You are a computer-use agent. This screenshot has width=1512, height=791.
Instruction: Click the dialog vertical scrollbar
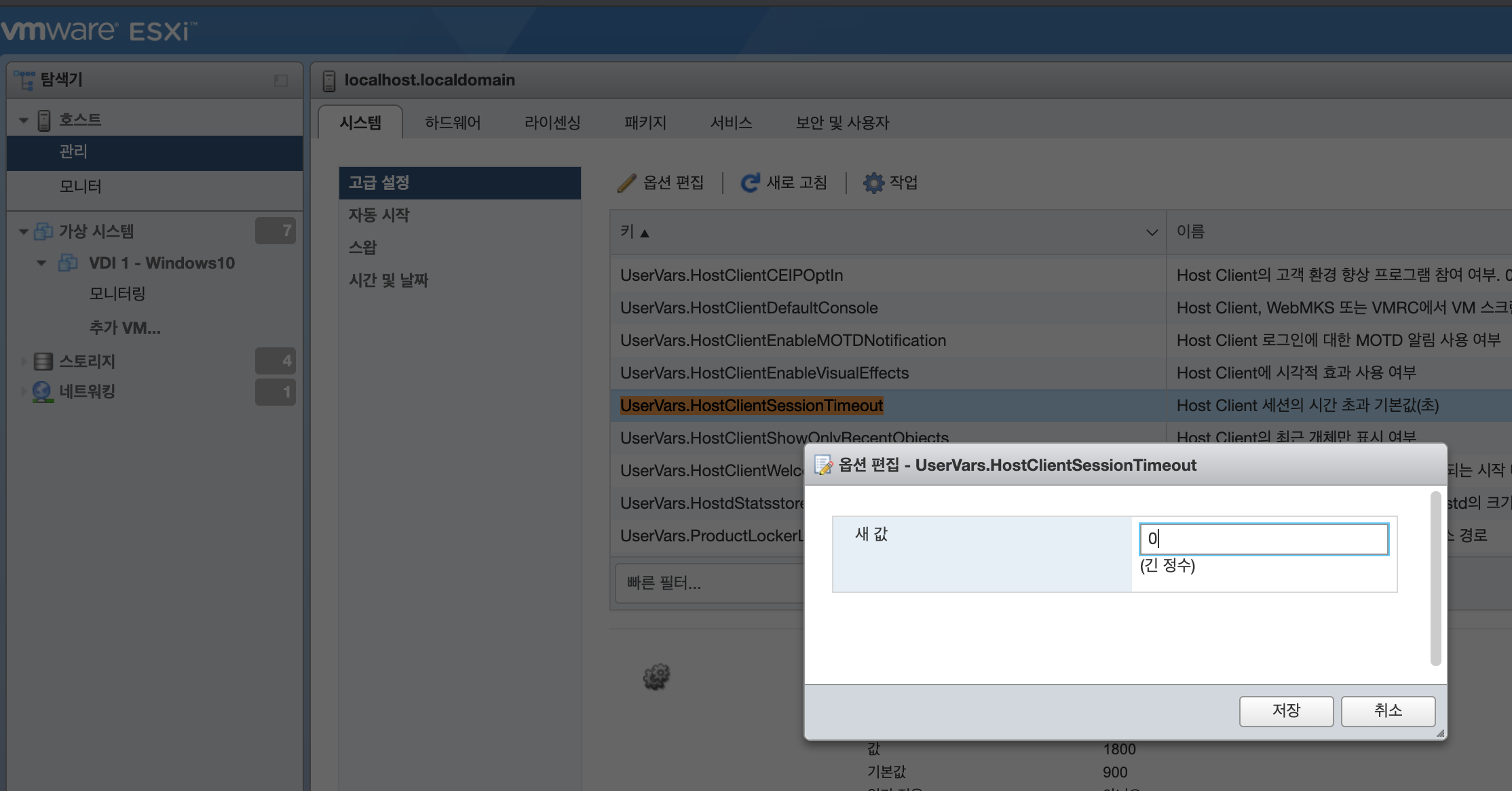(x=1435, y=579)
